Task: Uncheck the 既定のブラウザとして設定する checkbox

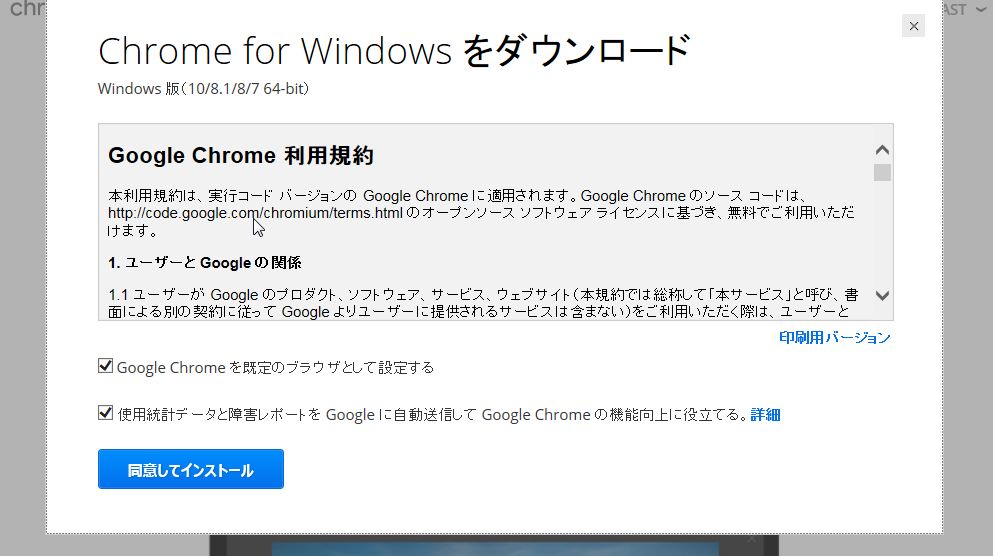Action: (x=105, y=365)
